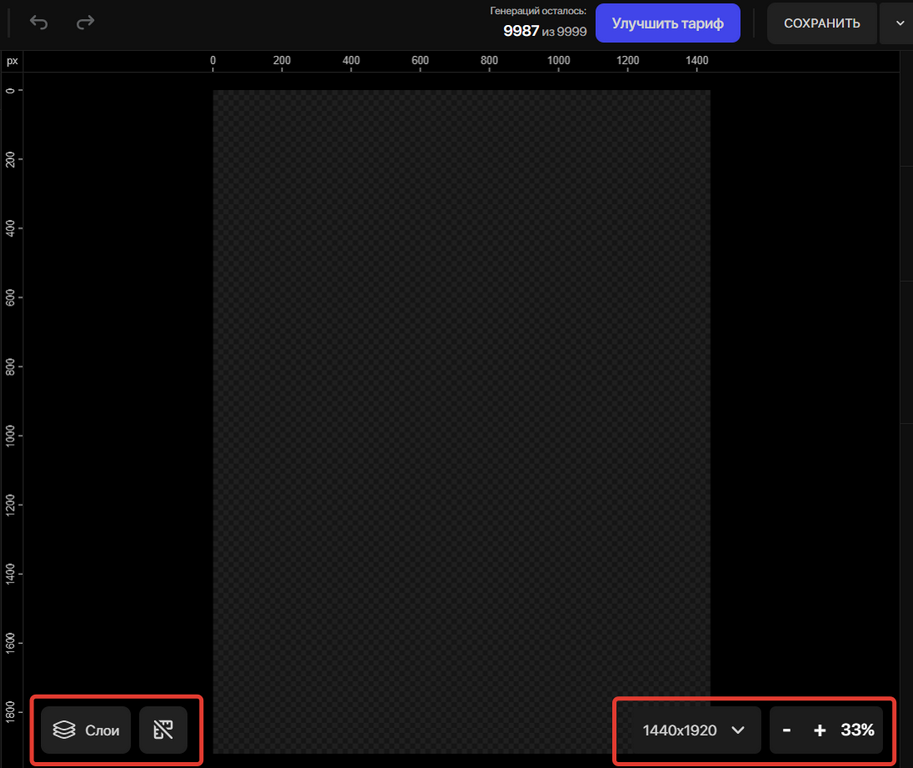Redo the last undone action
This screenshot has width=913, height=768.
click(85, 23)
